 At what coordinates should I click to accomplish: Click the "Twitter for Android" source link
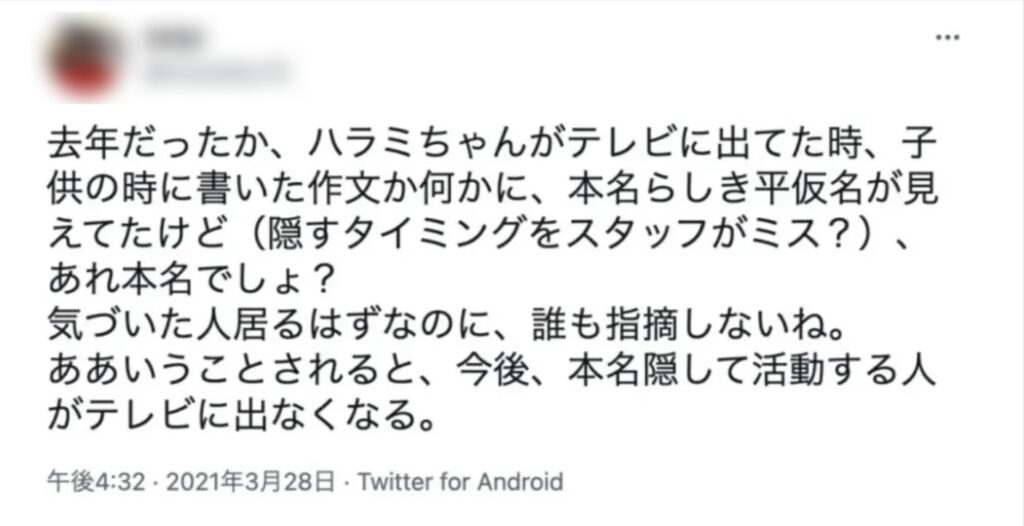(461, 481)
